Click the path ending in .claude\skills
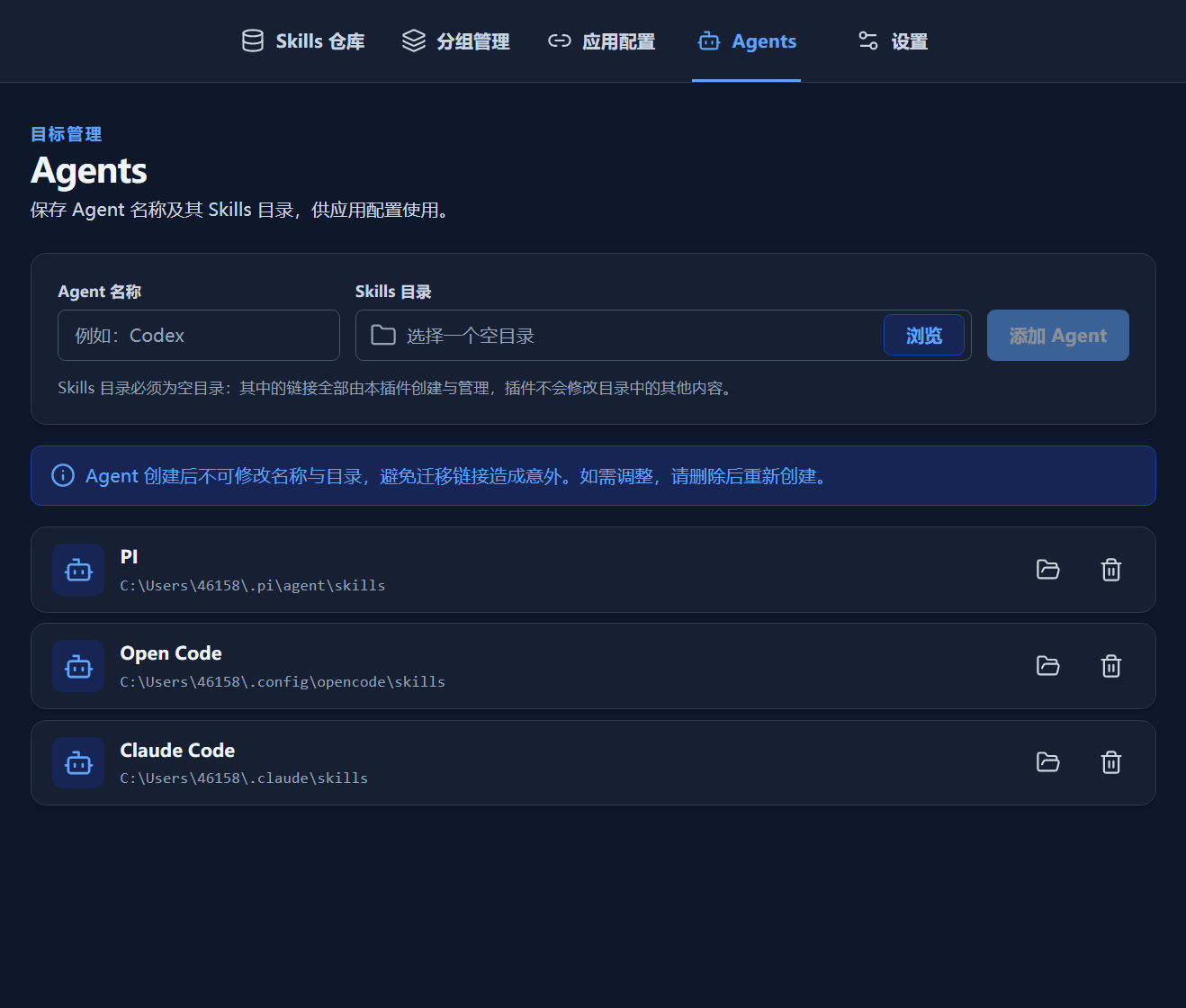1186x1008 pixels. (x=244, y=778)
